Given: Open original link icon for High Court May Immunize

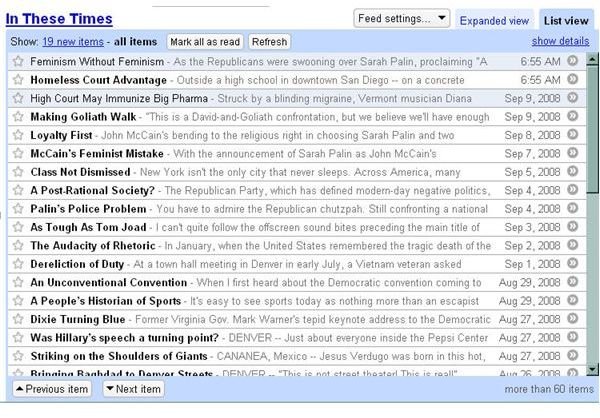Looking at the screenshot, I should click(x=572, y=97).
